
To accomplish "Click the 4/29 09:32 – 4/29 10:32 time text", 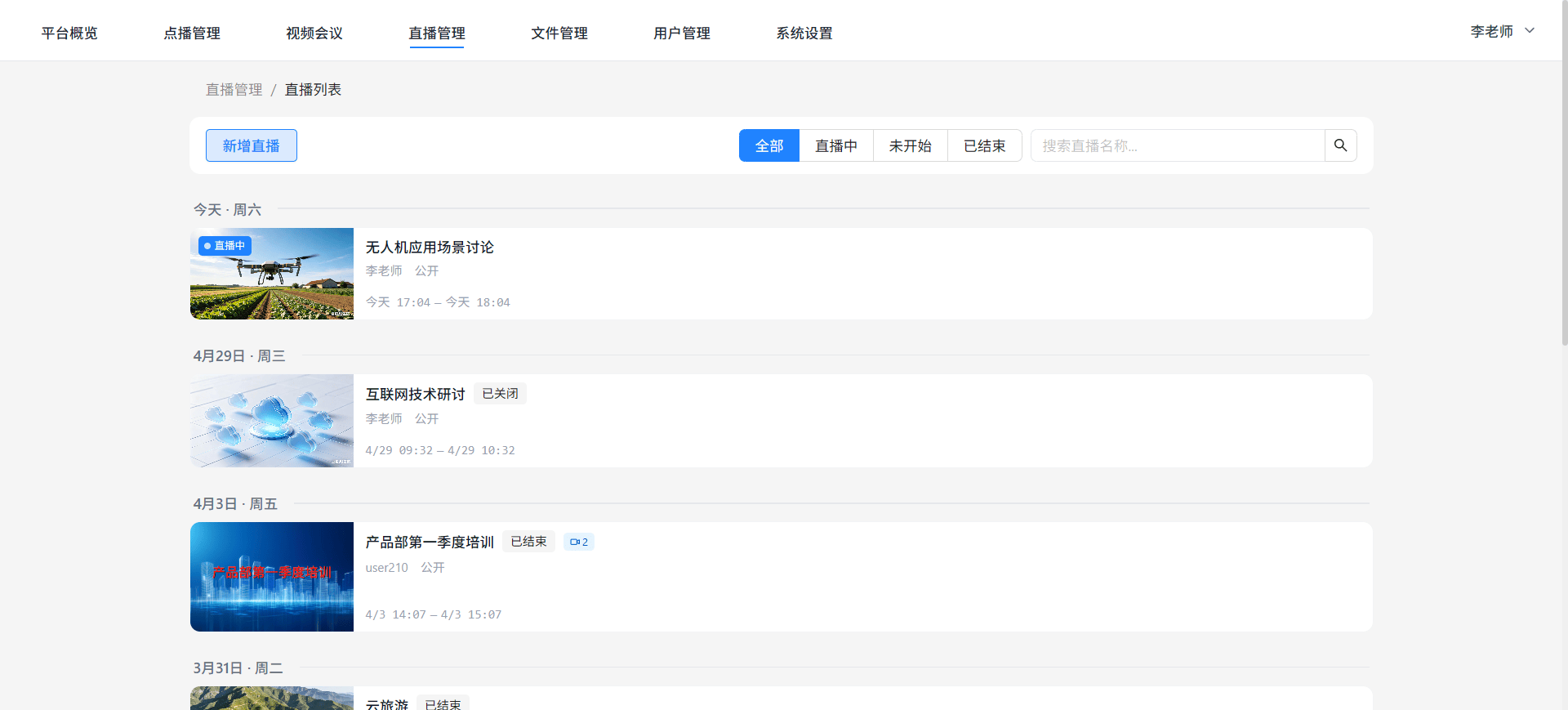I will 440,450.
